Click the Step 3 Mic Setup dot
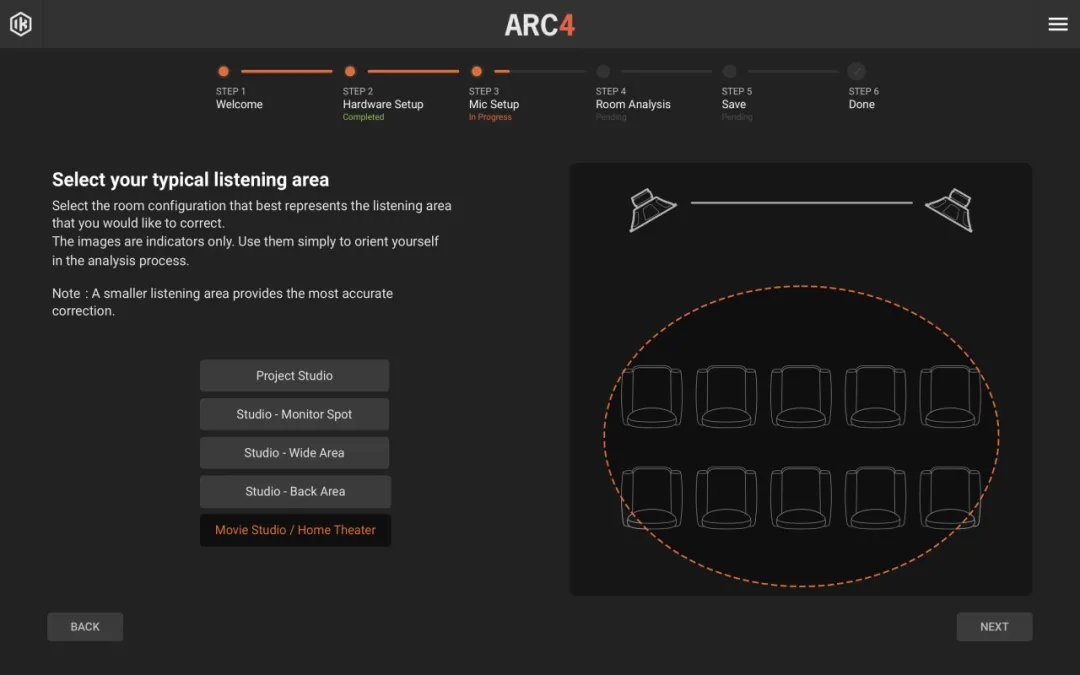Viewport: 1080px width, 675px height. [x=477, y=71]
